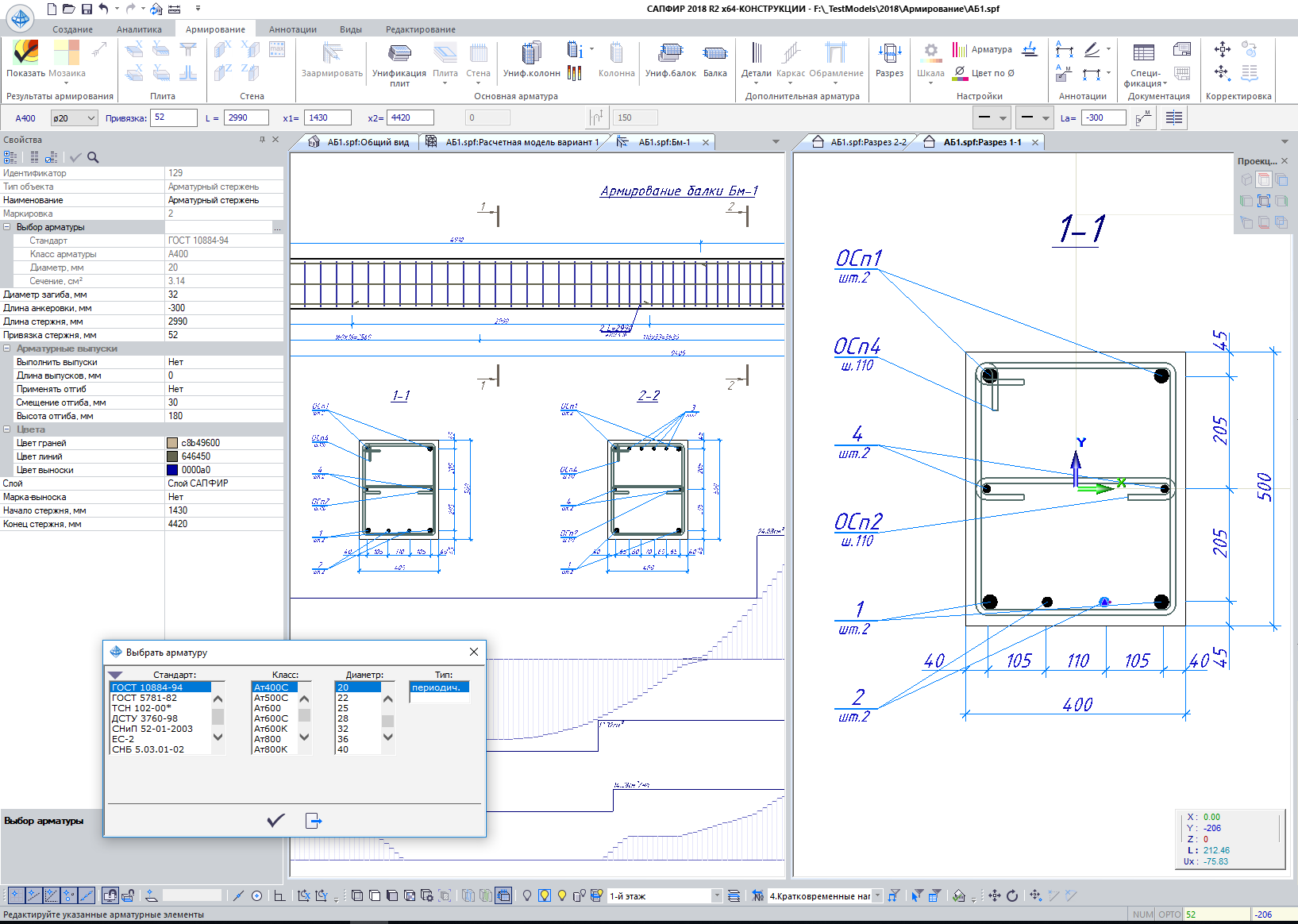The height and width of the screenshot is (924, 1298).
Task: Switch to the Аннотации ribbon tab
Action: 292,29
